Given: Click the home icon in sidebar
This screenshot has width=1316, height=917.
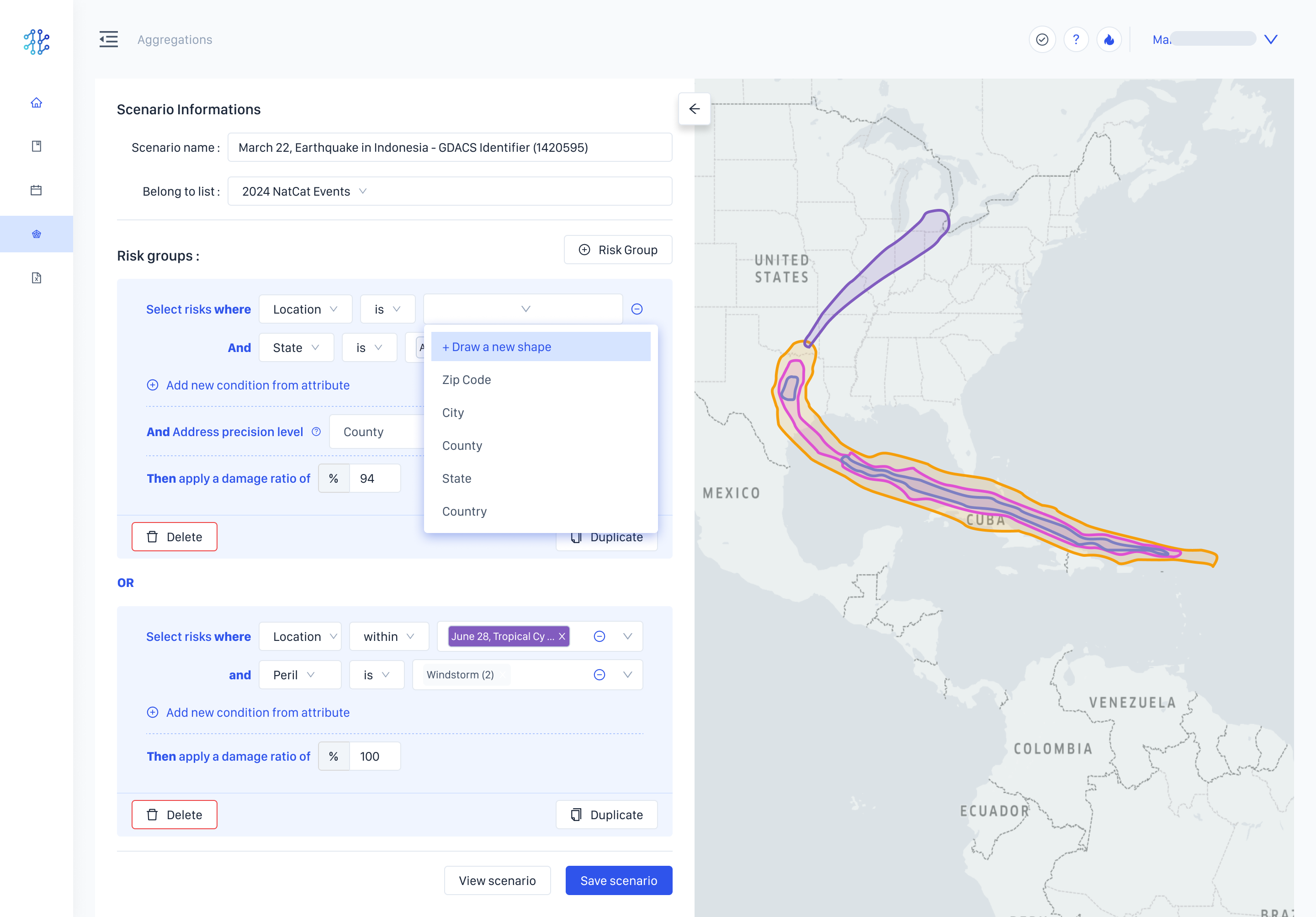Looking at the screenshot, I should (36, 103).
